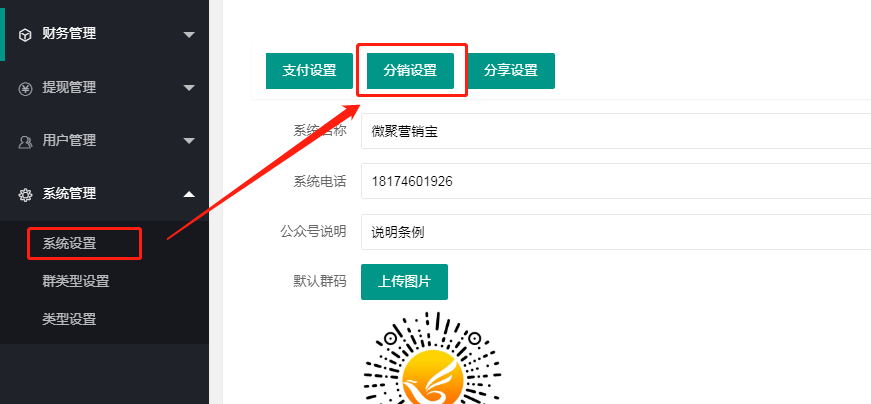The image size is (871, 404).
Task: Click the yen icon beside 提现管理
Action: [25, 88]
